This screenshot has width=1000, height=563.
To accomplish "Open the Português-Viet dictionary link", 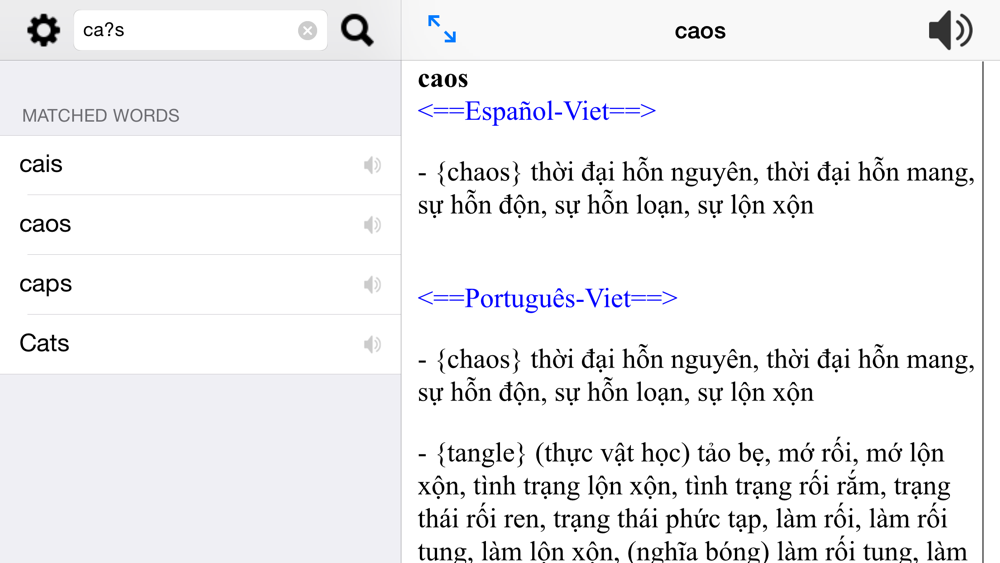I will coord(547,298).
